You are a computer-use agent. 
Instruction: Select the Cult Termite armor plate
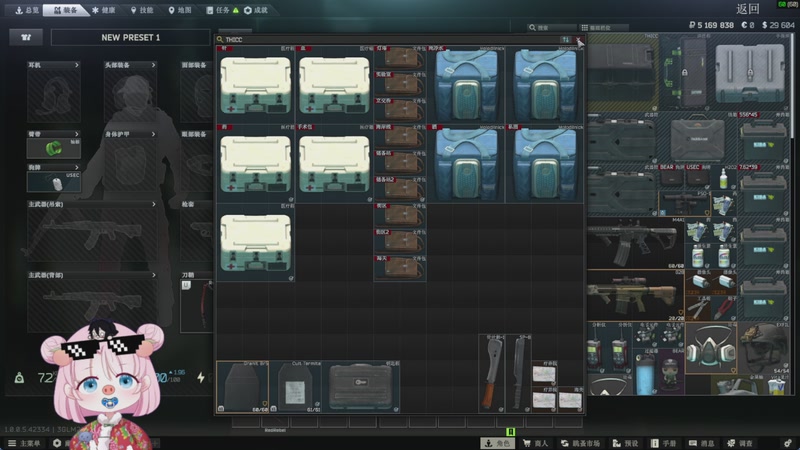(296, 386)
